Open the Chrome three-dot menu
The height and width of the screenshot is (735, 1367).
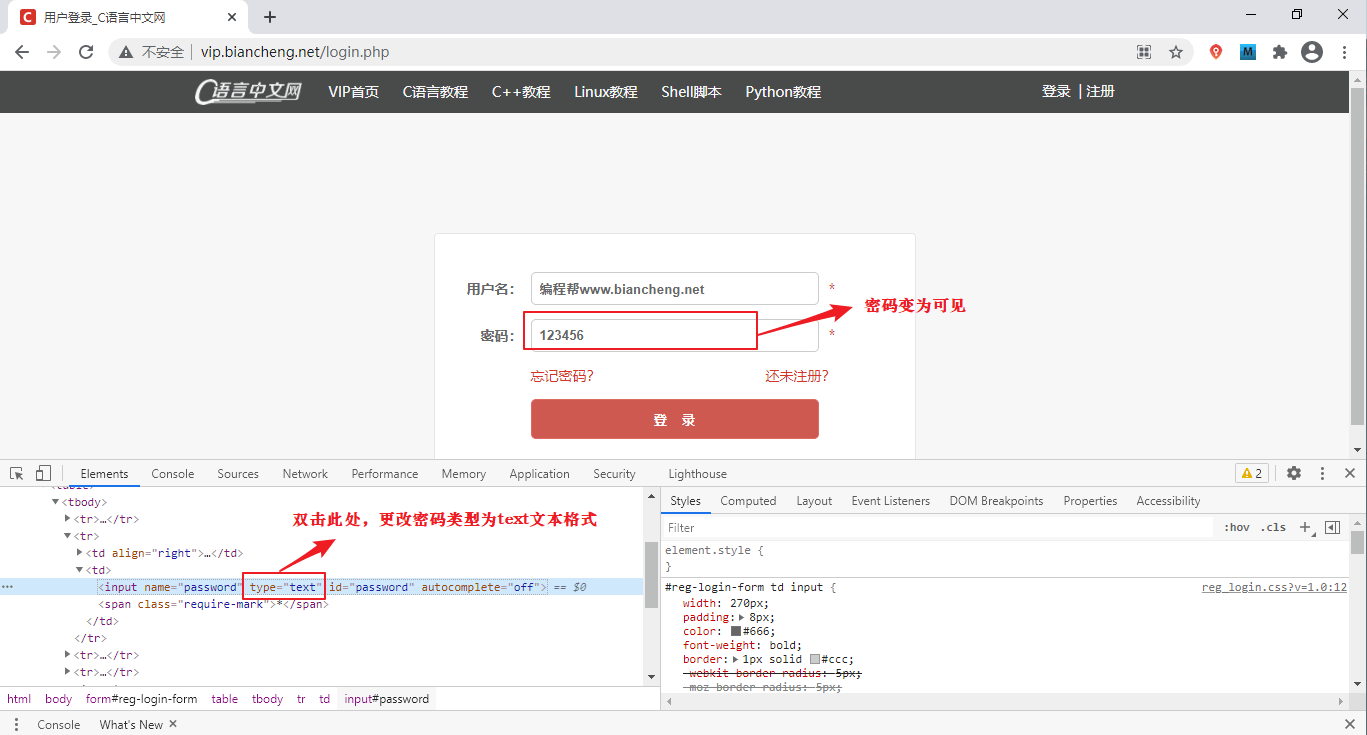click(1344, 52)
